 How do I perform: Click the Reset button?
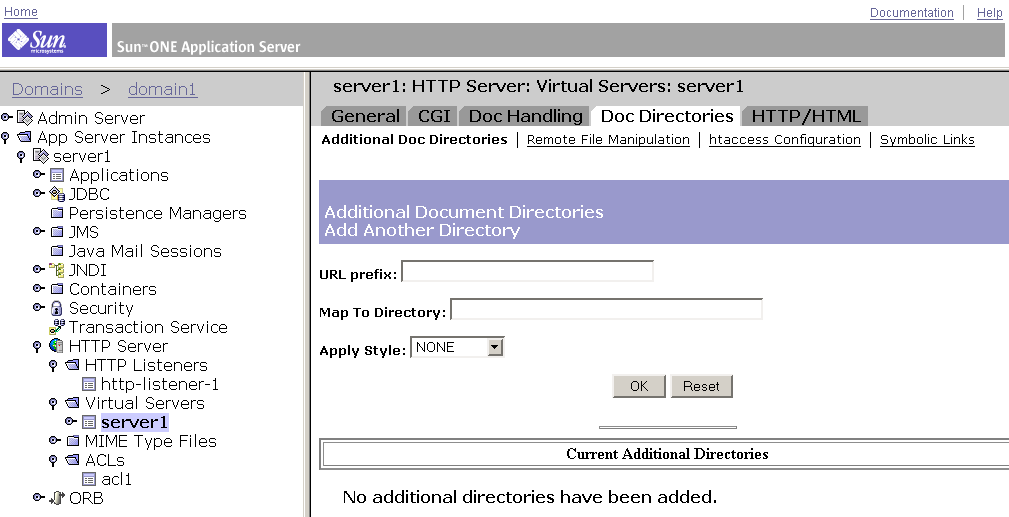(x=701, y=386)
